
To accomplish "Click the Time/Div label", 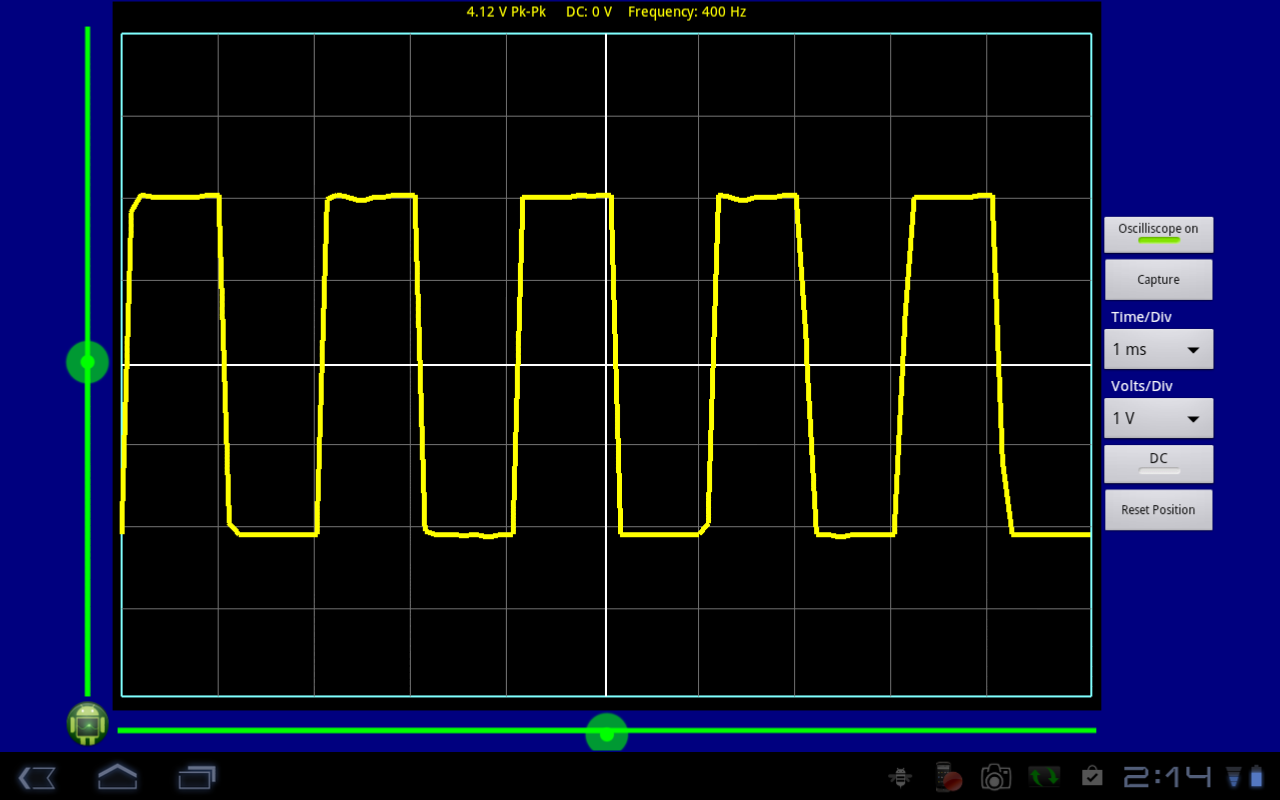I will 1141,317.
